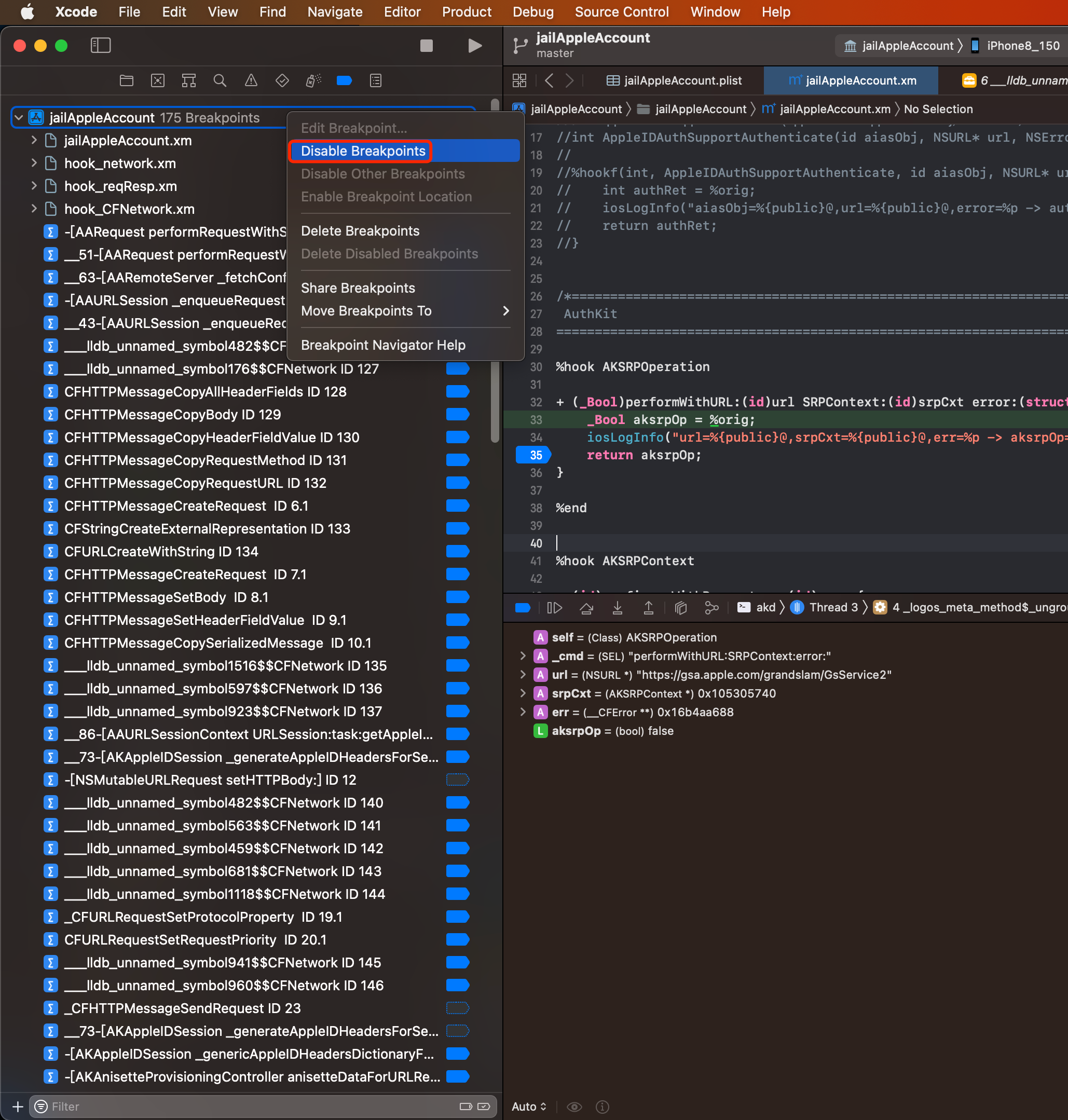Continue program execution in debug bar
The width and height of the screenshot is (1068, 1120).
point(554,608)
